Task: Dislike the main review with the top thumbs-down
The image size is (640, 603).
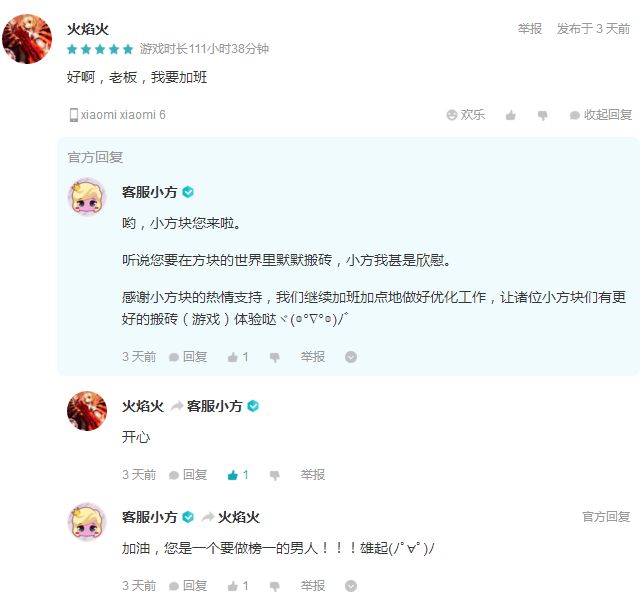Action: (543, 115)
